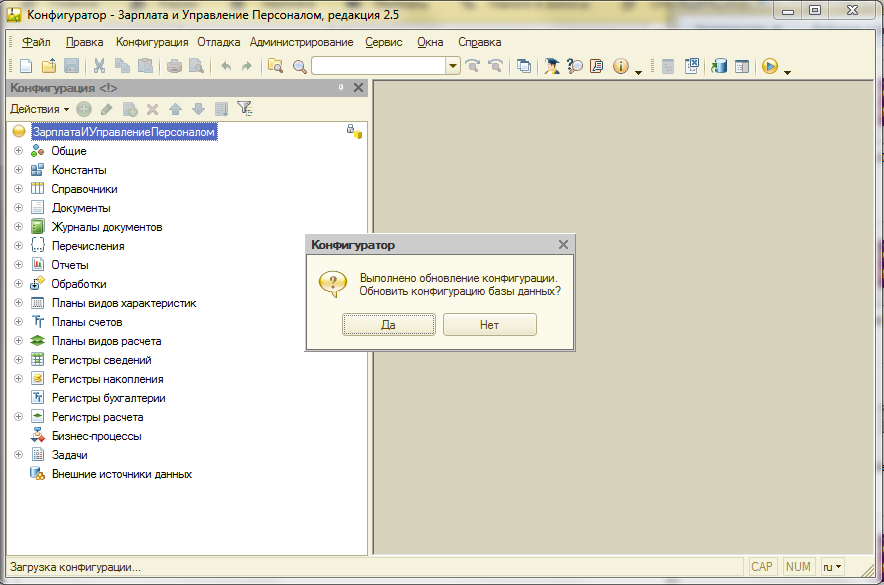
Task: Open the windows list icon
Action: tap(524, 66)
